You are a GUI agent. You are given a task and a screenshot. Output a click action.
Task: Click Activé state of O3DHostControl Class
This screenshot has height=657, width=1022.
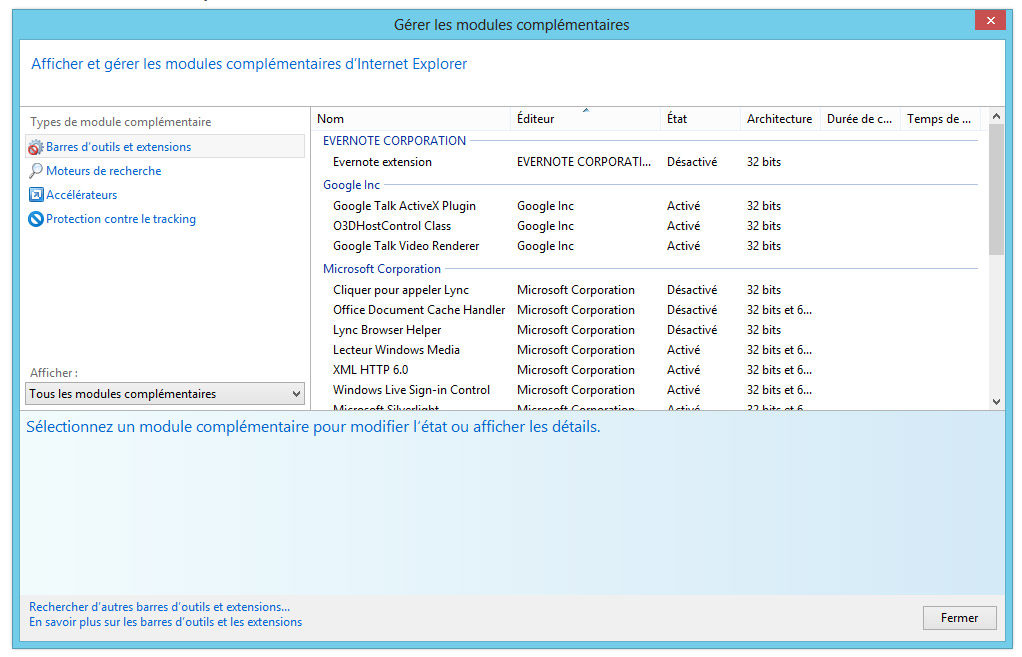pos(683,226)
